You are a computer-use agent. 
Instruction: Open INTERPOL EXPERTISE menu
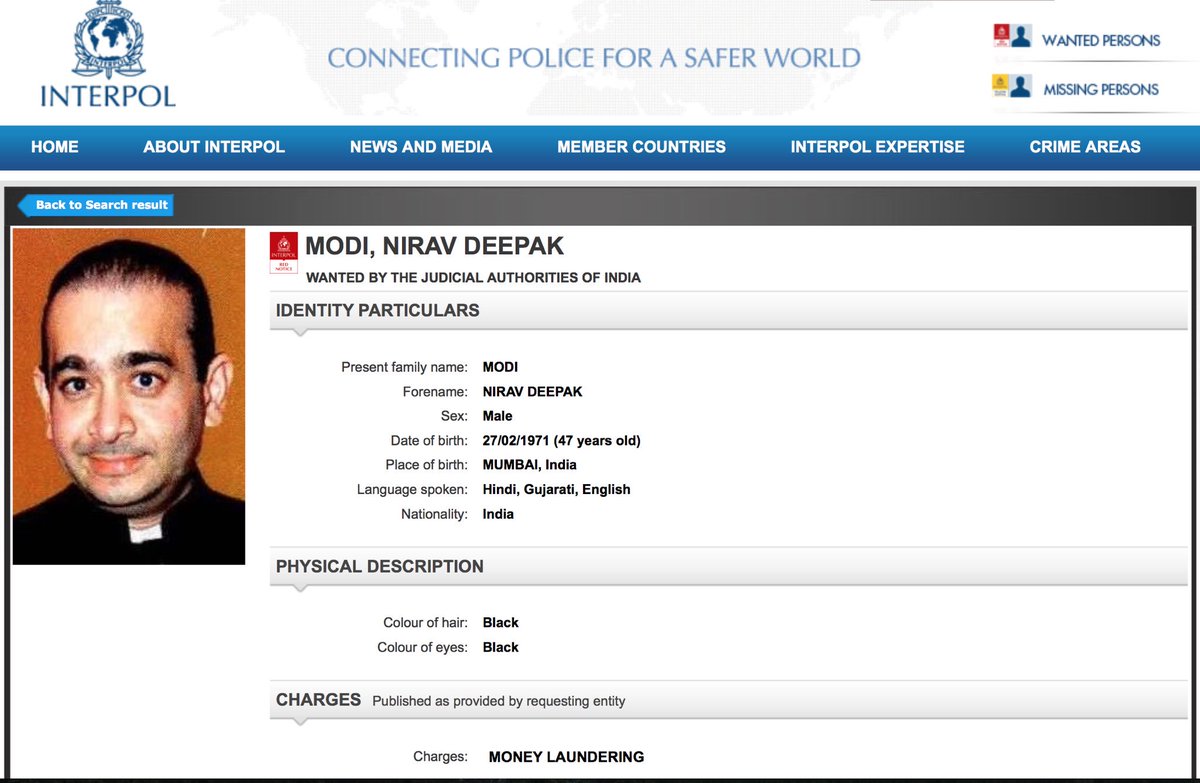877,147
